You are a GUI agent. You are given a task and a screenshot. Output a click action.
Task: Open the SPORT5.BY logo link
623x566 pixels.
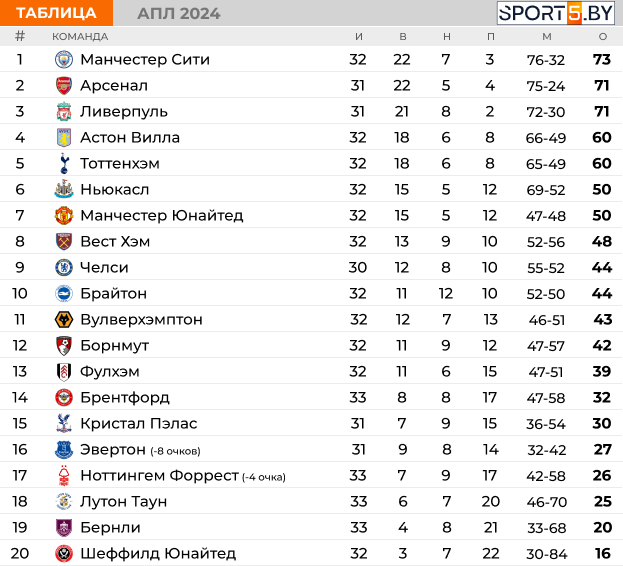pyautogui.click(x=555, y=13)
